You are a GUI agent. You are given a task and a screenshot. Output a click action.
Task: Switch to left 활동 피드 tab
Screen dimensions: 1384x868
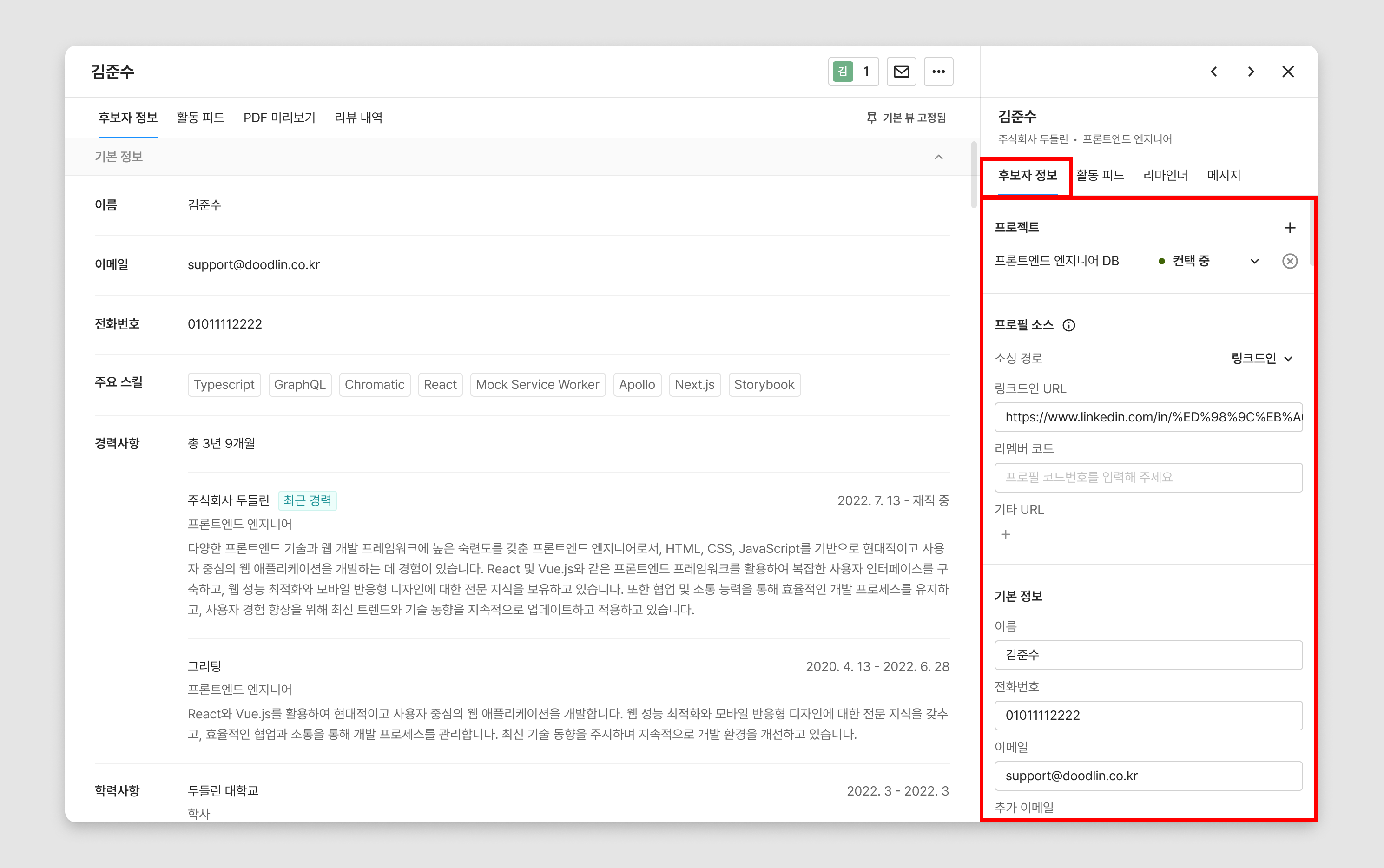tap(200, 118)
